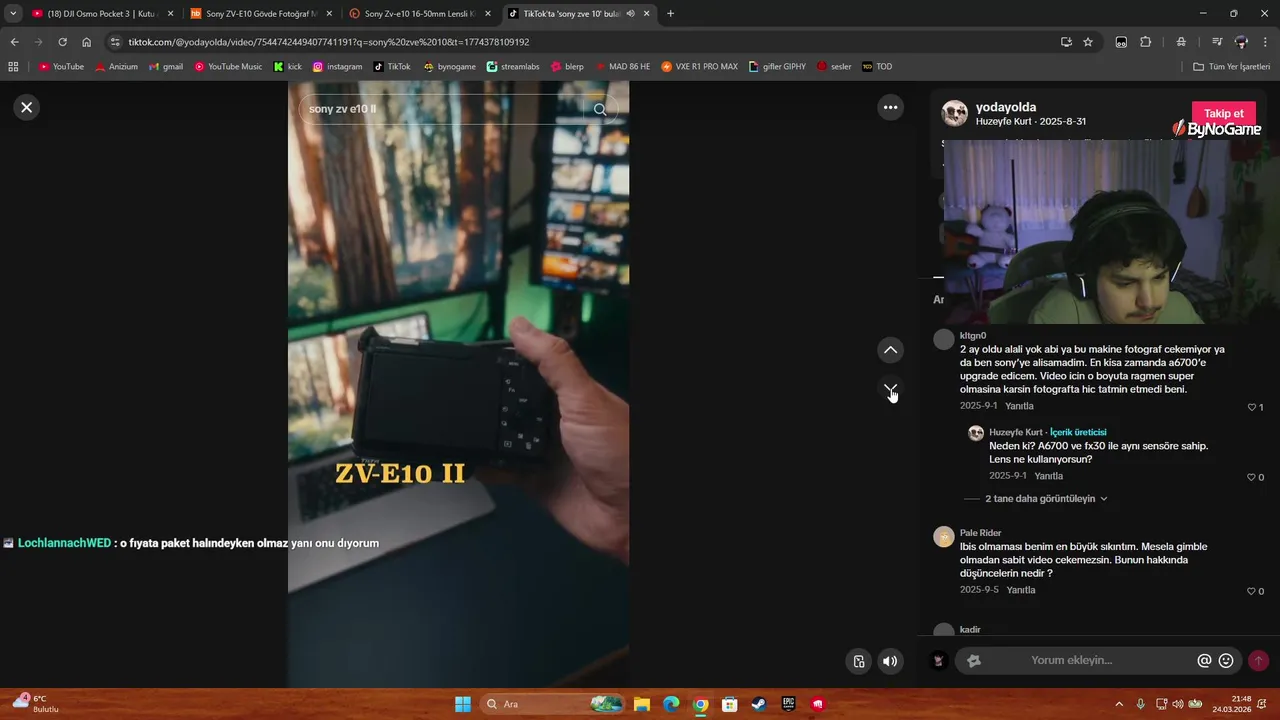Image resolution: width=1280 pixels, height=720 pixels.
Task: Open Chrome three-dot menu
Action: tap(1266, 42)
